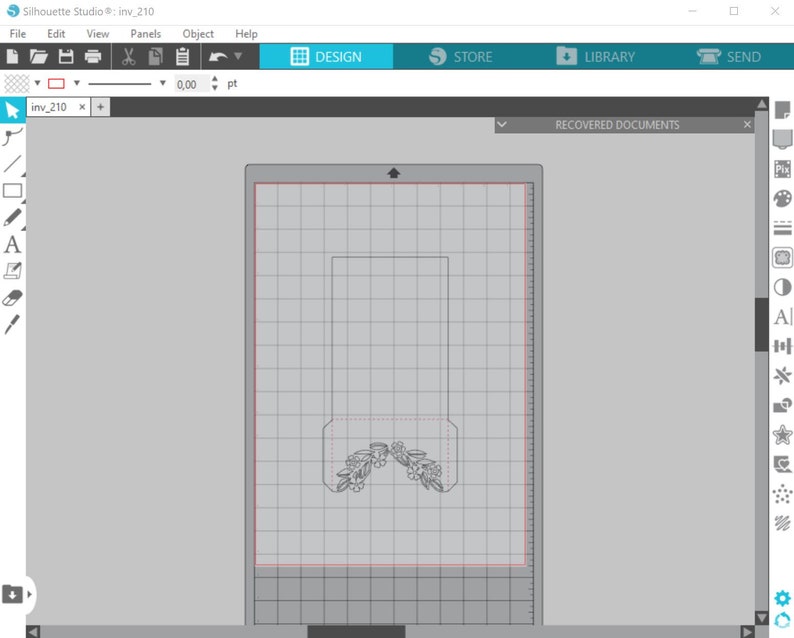Switch to the SEND tab
Screen dimensions: 794x638
(x=729, y=56)
